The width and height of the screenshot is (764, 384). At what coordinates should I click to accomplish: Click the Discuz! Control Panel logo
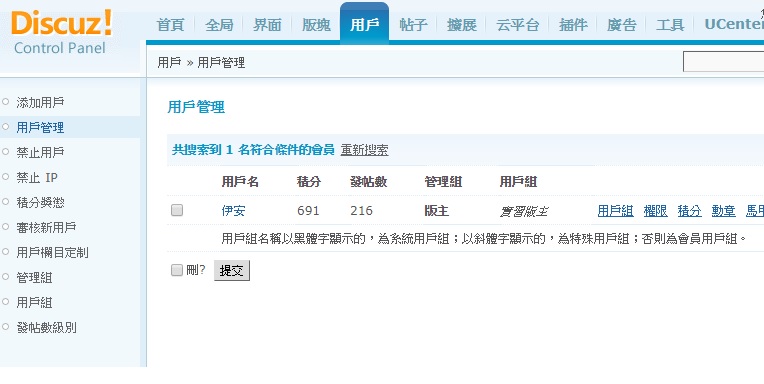coord(61,32)
